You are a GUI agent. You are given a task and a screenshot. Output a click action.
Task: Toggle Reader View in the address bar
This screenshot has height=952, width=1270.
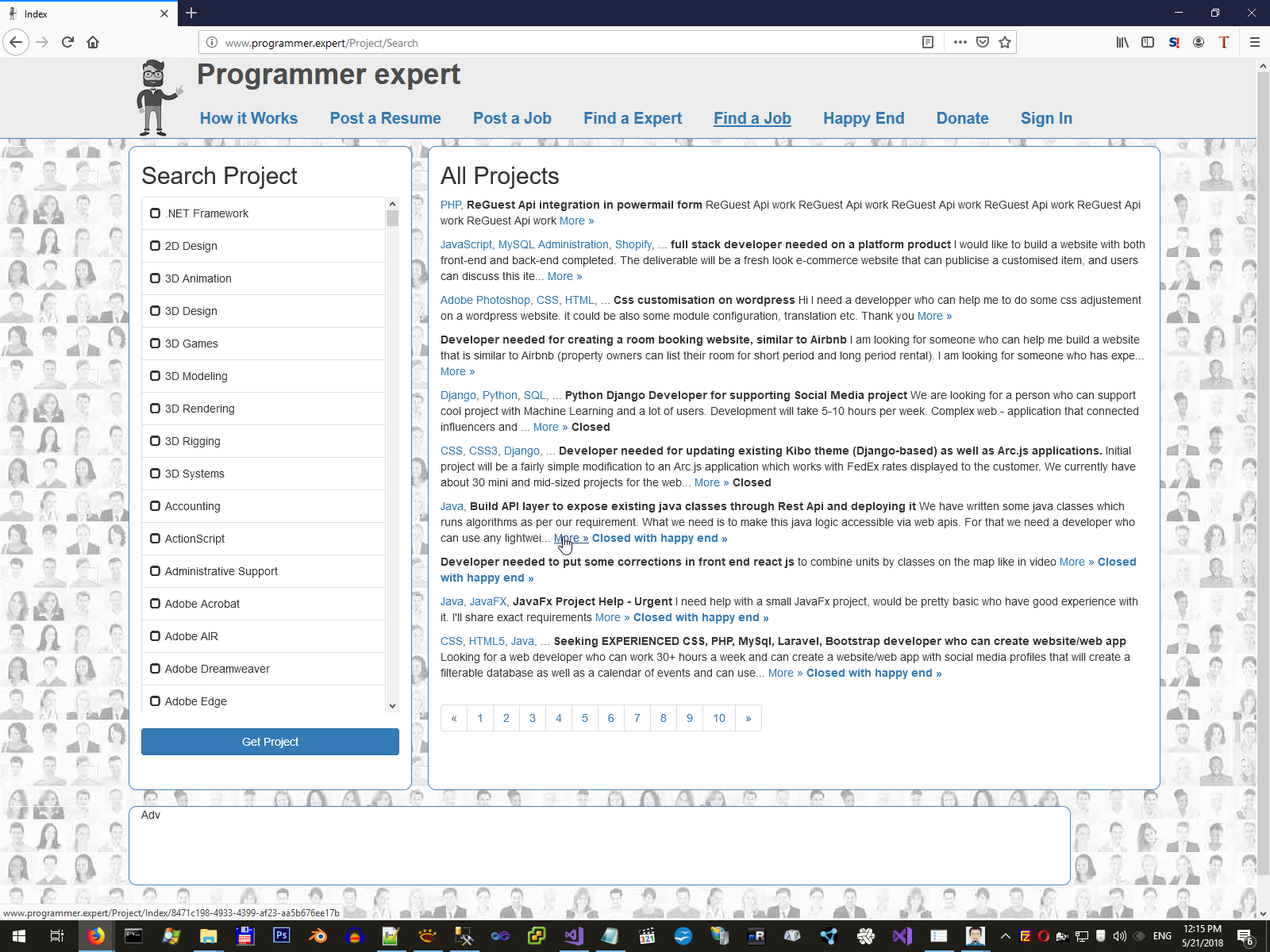point(927,42)
